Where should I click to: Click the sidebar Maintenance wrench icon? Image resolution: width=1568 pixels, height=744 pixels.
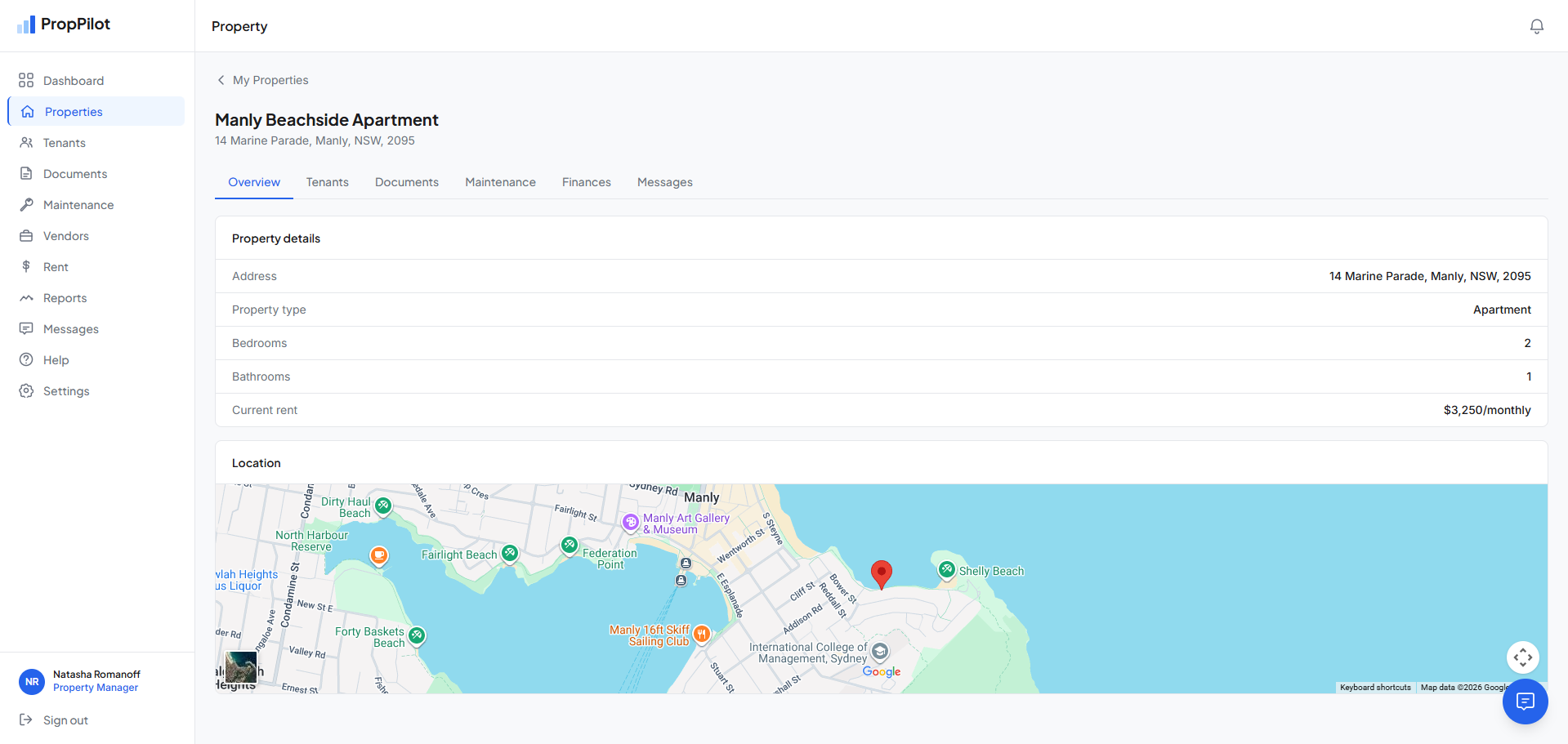(x=26, y=204)
